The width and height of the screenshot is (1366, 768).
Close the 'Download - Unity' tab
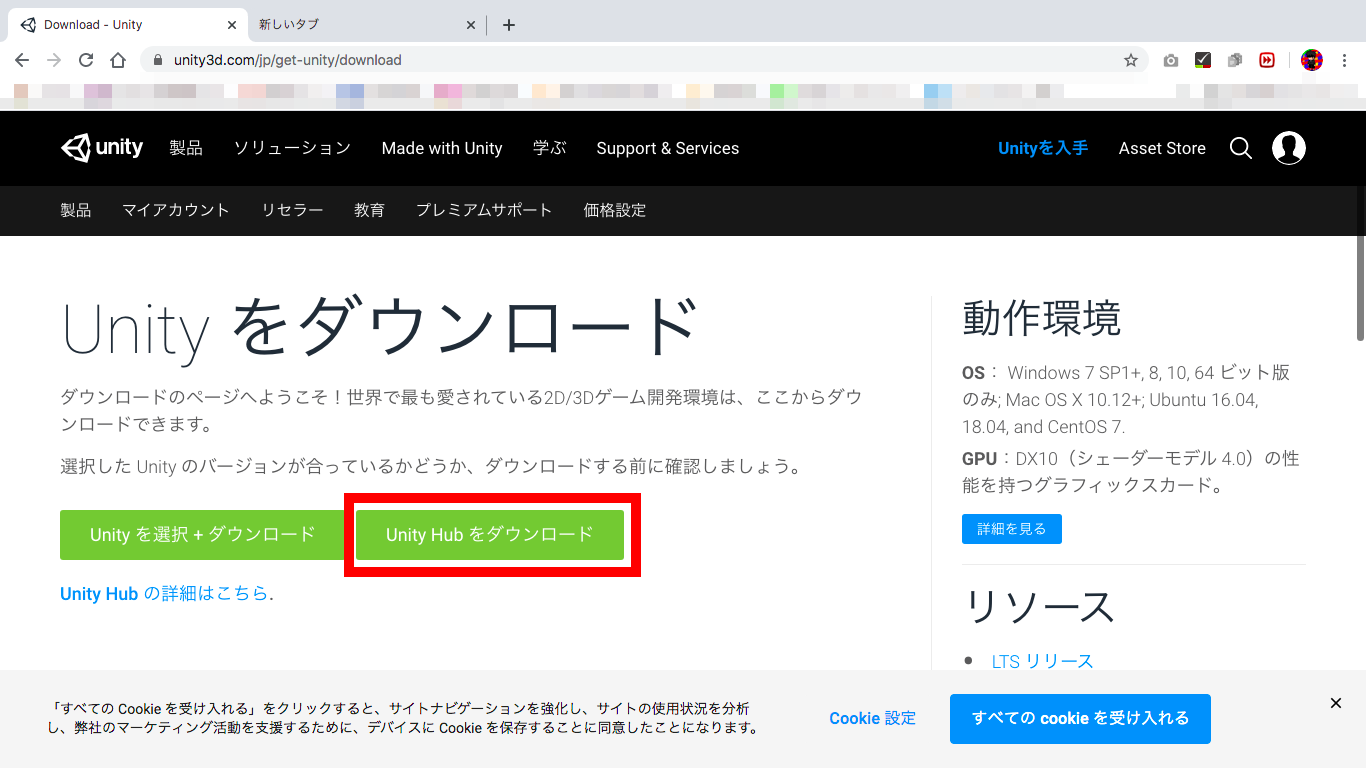(x=232, y=25)
